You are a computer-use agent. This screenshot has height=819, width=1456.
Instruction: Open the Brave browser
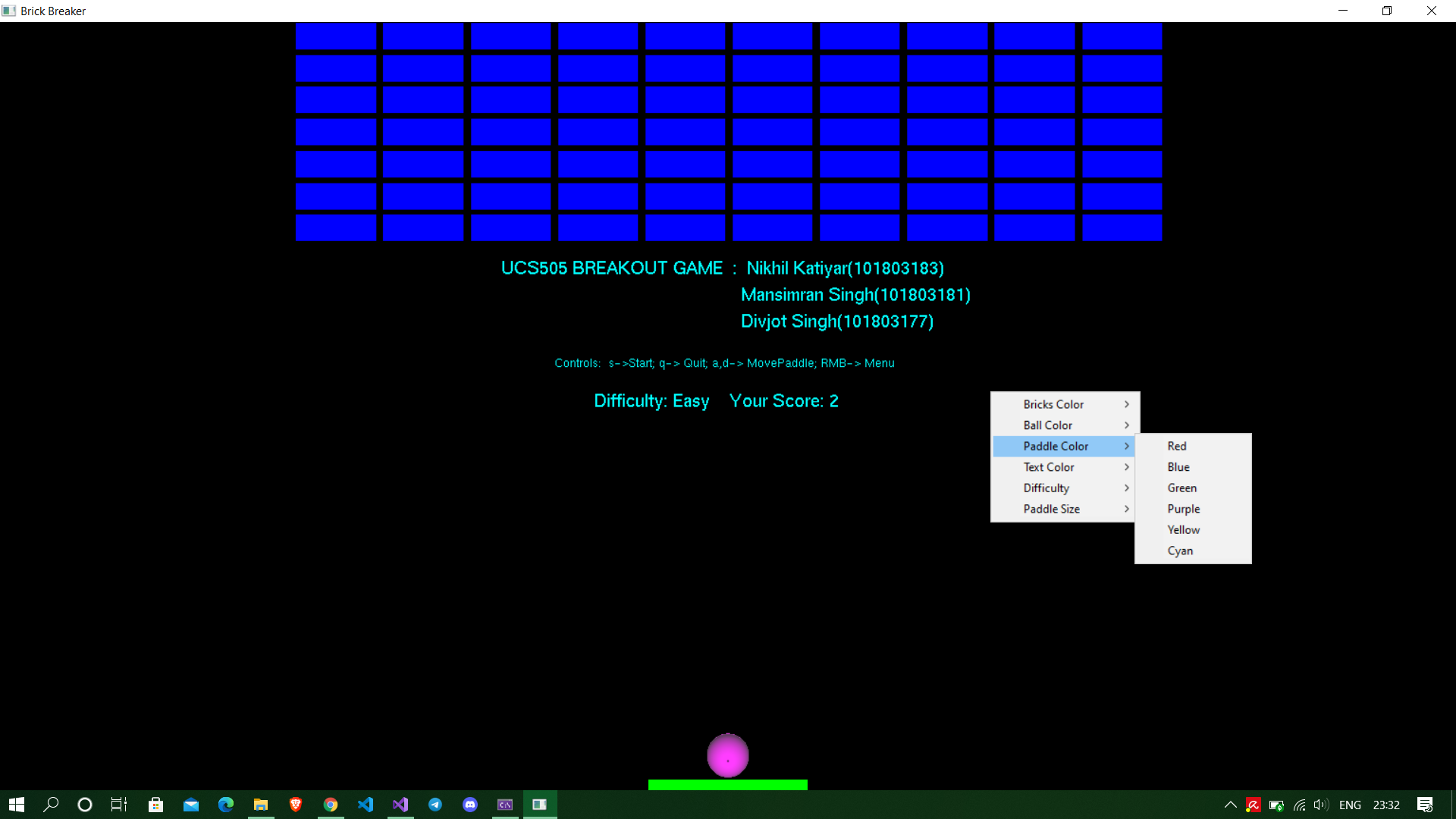click(295, 805)
